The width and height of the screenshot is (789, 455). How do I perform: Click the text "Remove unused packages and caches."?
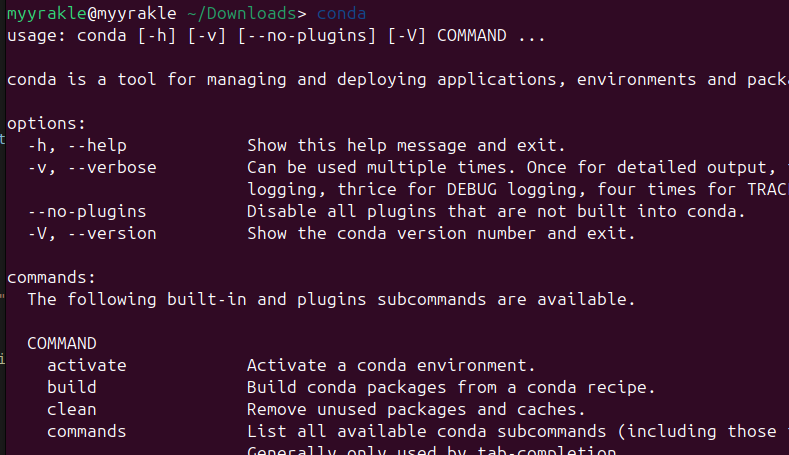(416, 409)
